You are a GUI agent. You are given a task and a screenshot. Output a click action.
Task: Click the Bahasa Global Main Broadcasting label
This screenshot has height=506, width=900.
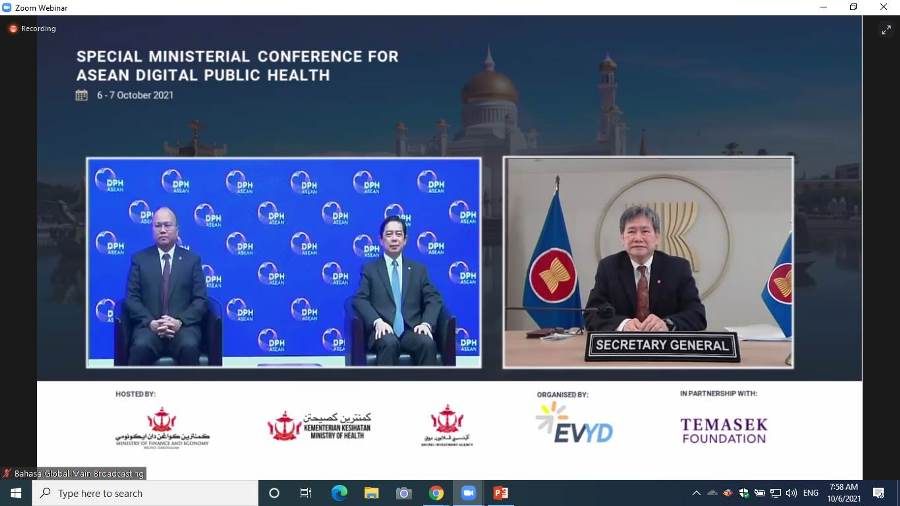pos(74,473)
